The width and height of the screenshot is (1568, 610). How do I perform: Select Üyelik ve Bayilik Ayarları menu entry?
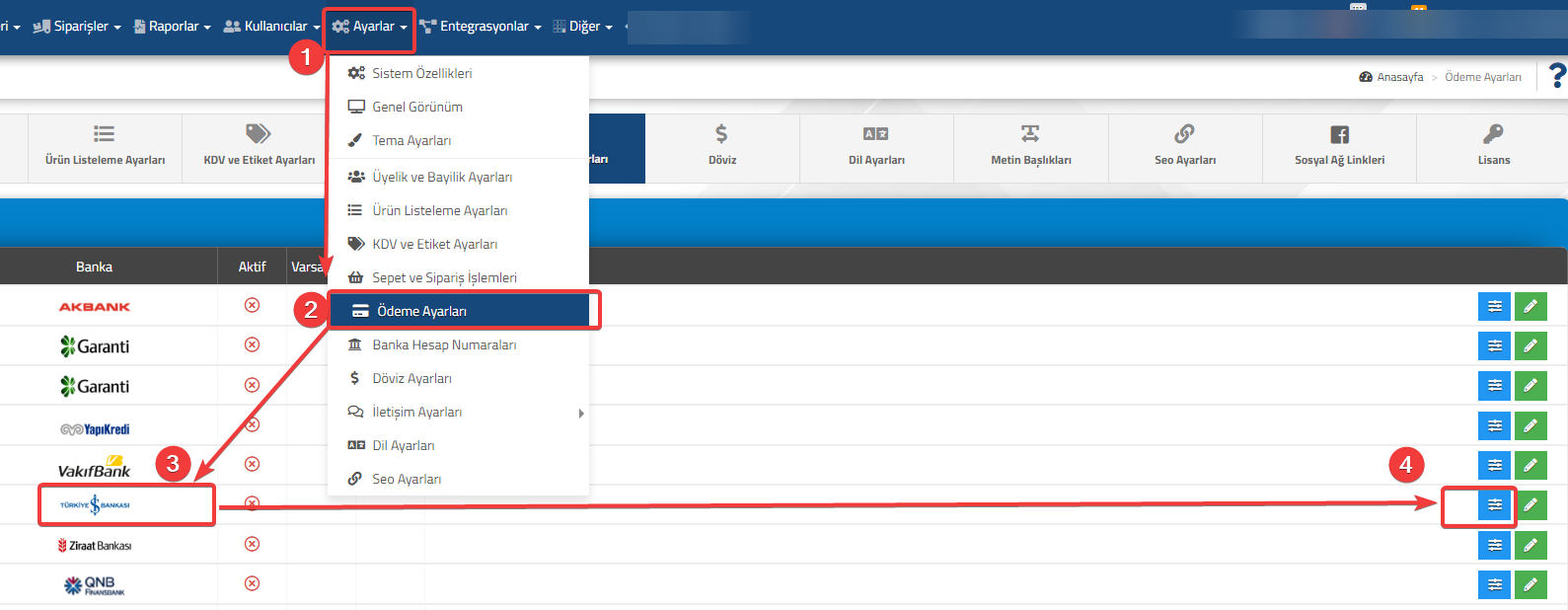coord(459,177)
